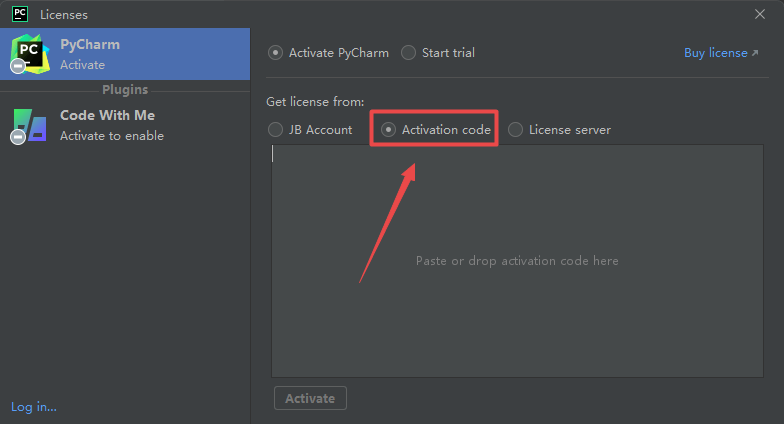Viewport: 784px width, 424px height.
Task: Click the Code With Me plugin icon
Action: pyautogui.click(x=30, y=124)
